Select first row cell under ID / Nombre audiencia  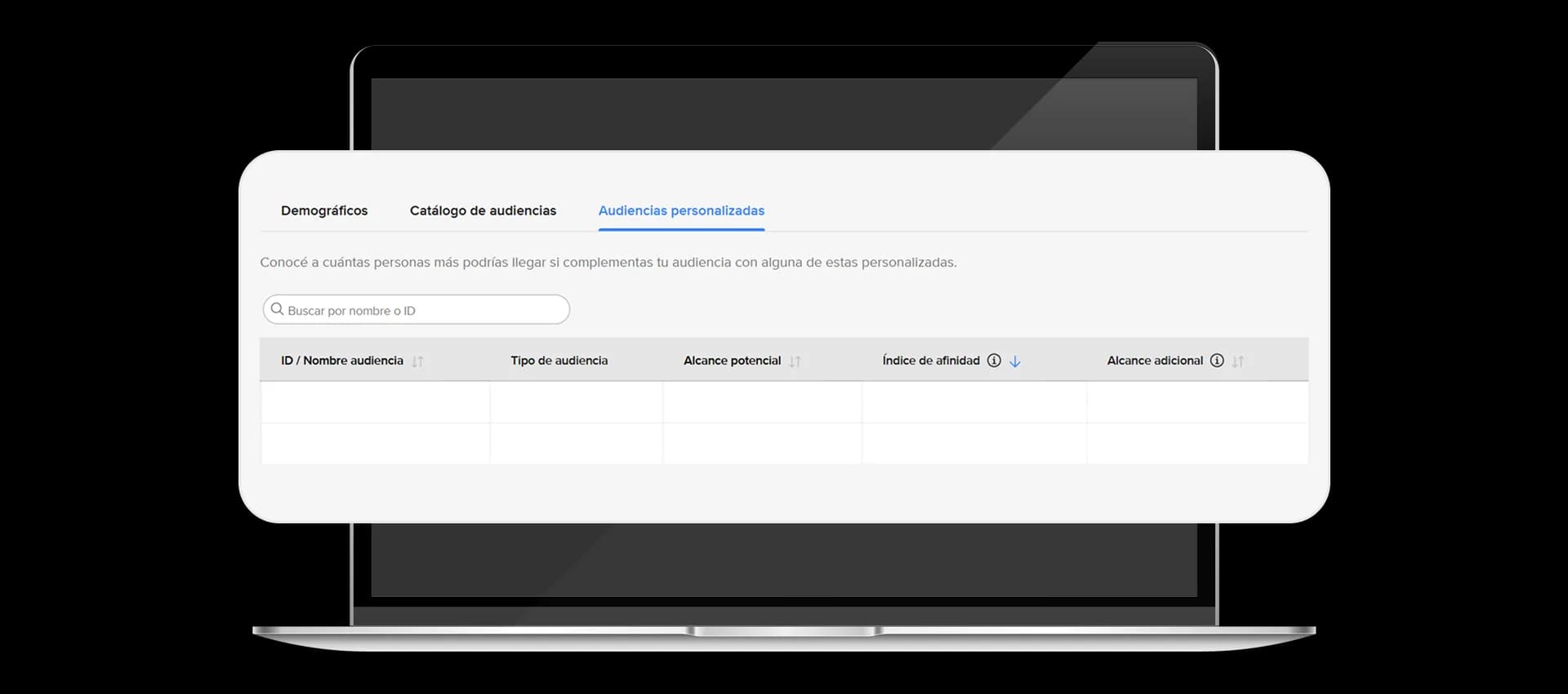[375, 402]
